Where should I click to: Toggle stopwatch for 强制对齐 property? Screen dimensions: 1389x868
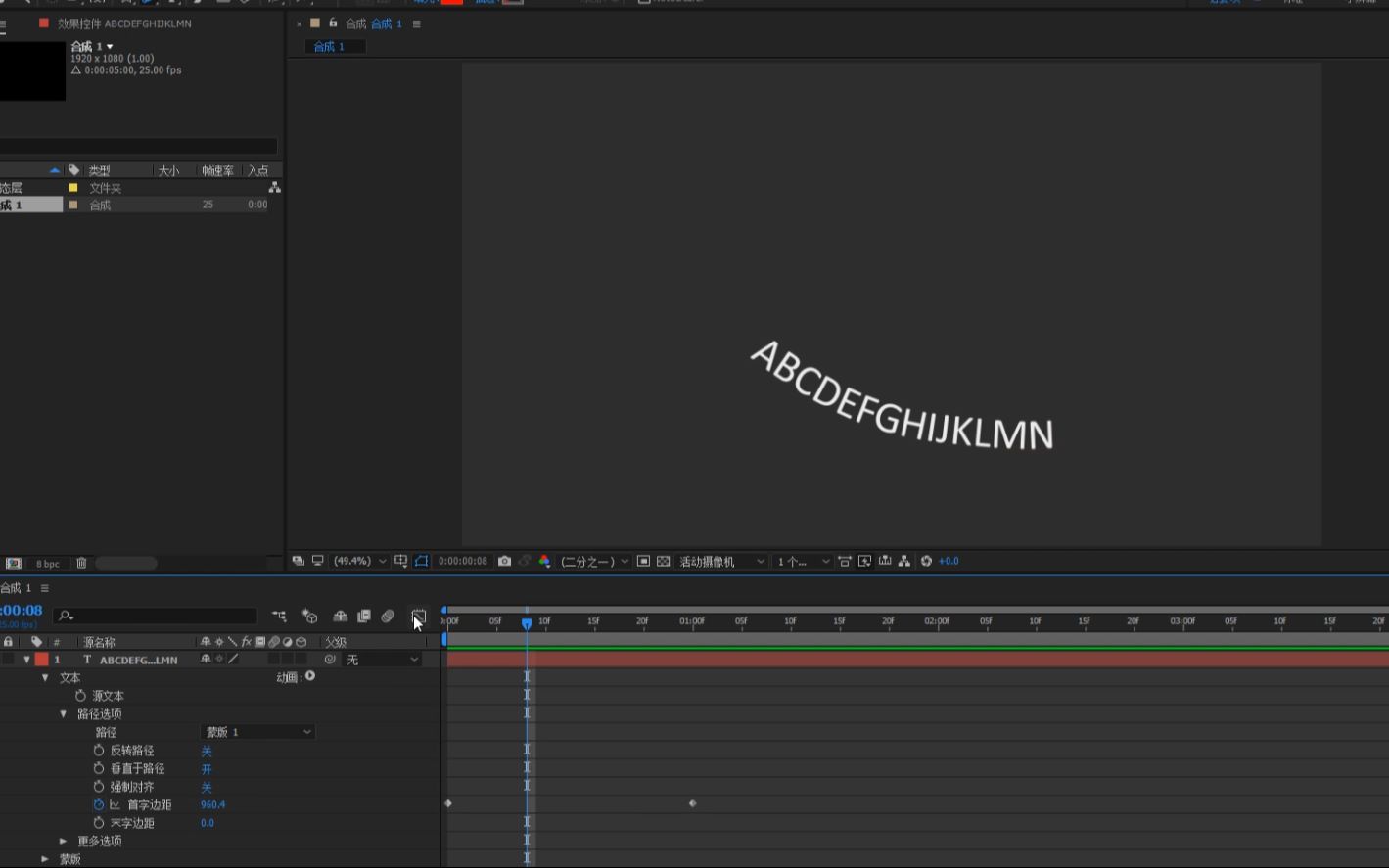pyautogui.click(x=98, y=787)
